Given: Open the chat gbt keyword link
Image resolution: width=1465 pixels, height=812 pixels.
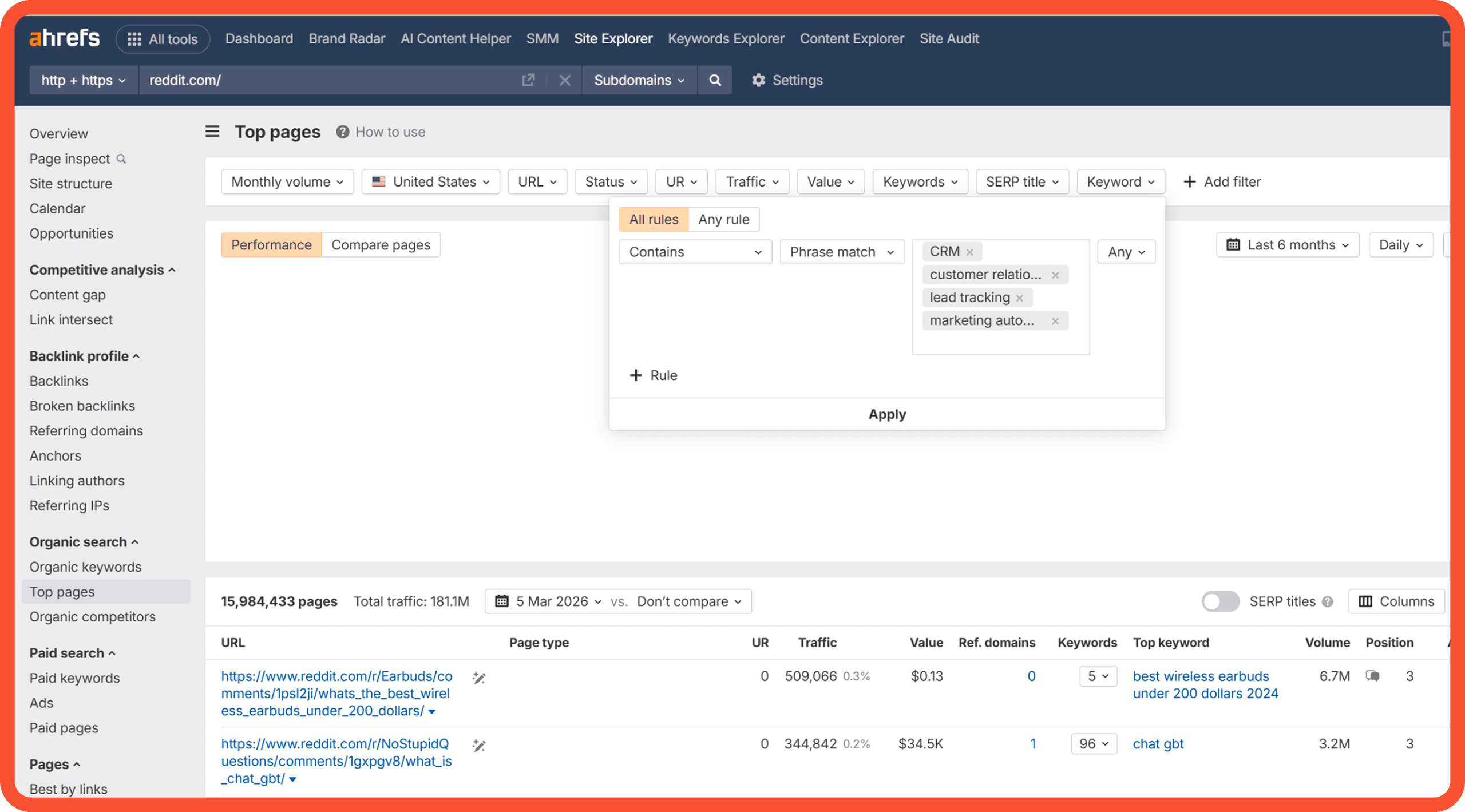Looking at the screenshot, I should point(1158,744).
